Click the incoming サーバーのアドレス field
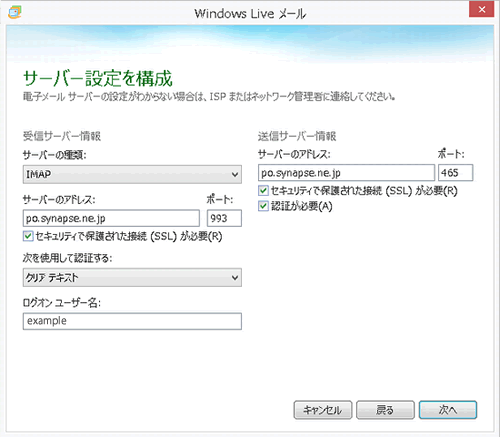 (x=111, y=218)
